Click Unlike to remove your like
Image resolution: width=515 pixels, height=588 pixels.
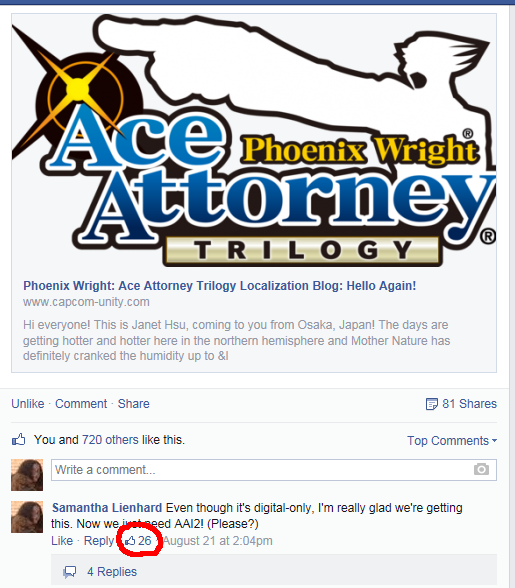click(28, 404)
